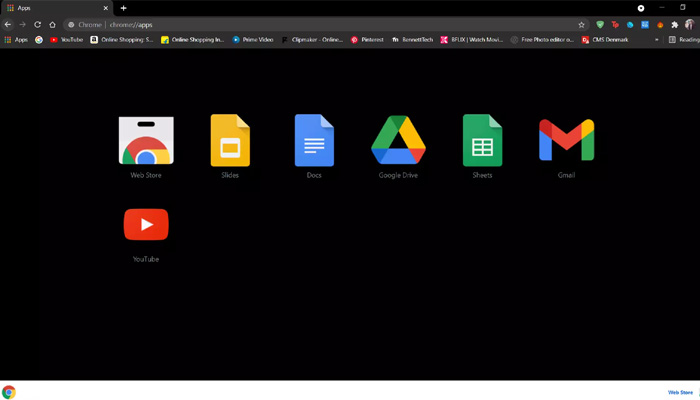Open the Apps bookmark shortcut
The height and width of the screenshot is (400, 700).
(16, 40)
